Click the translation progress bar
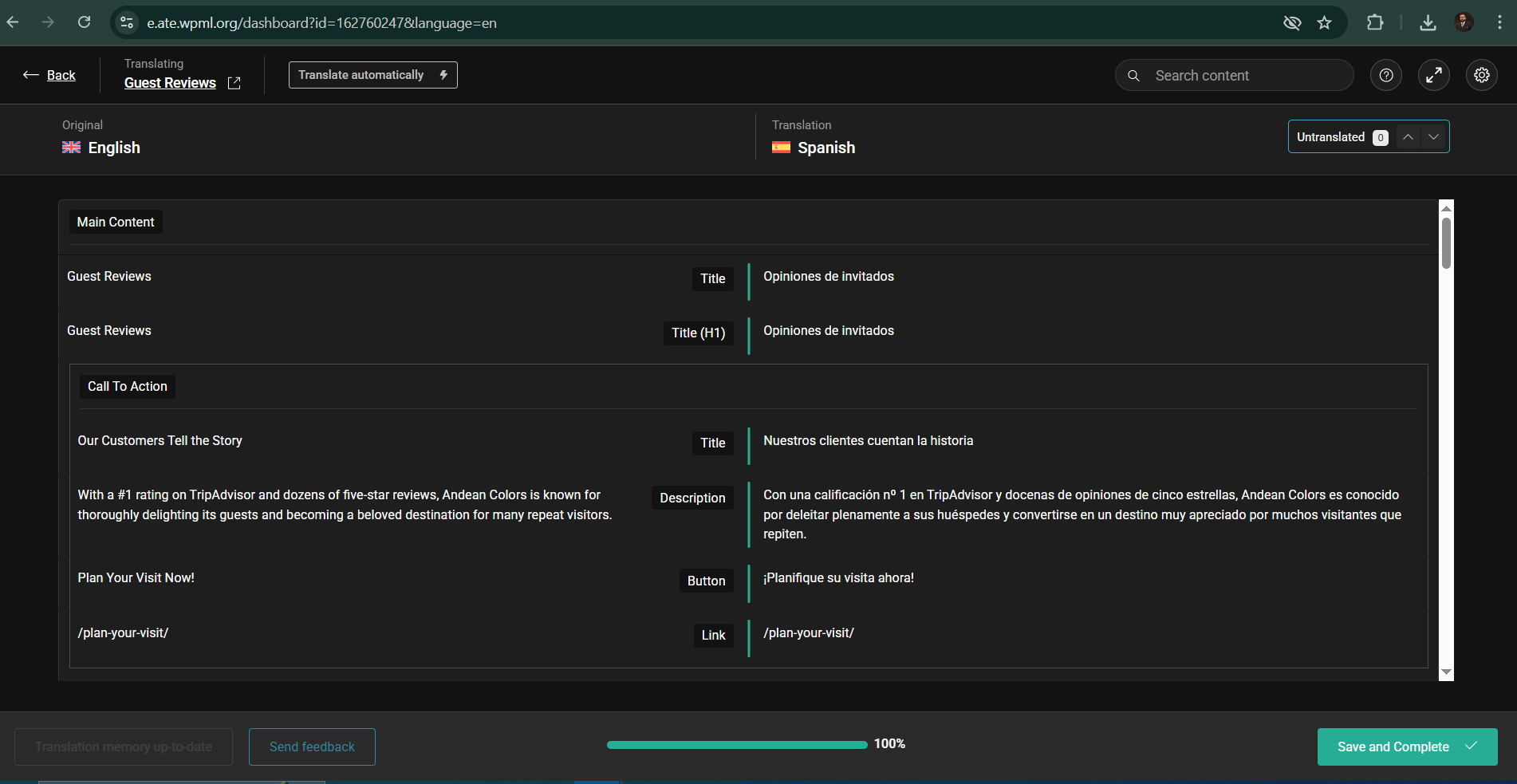1517x784 pixels. click(x=737, y=745)
